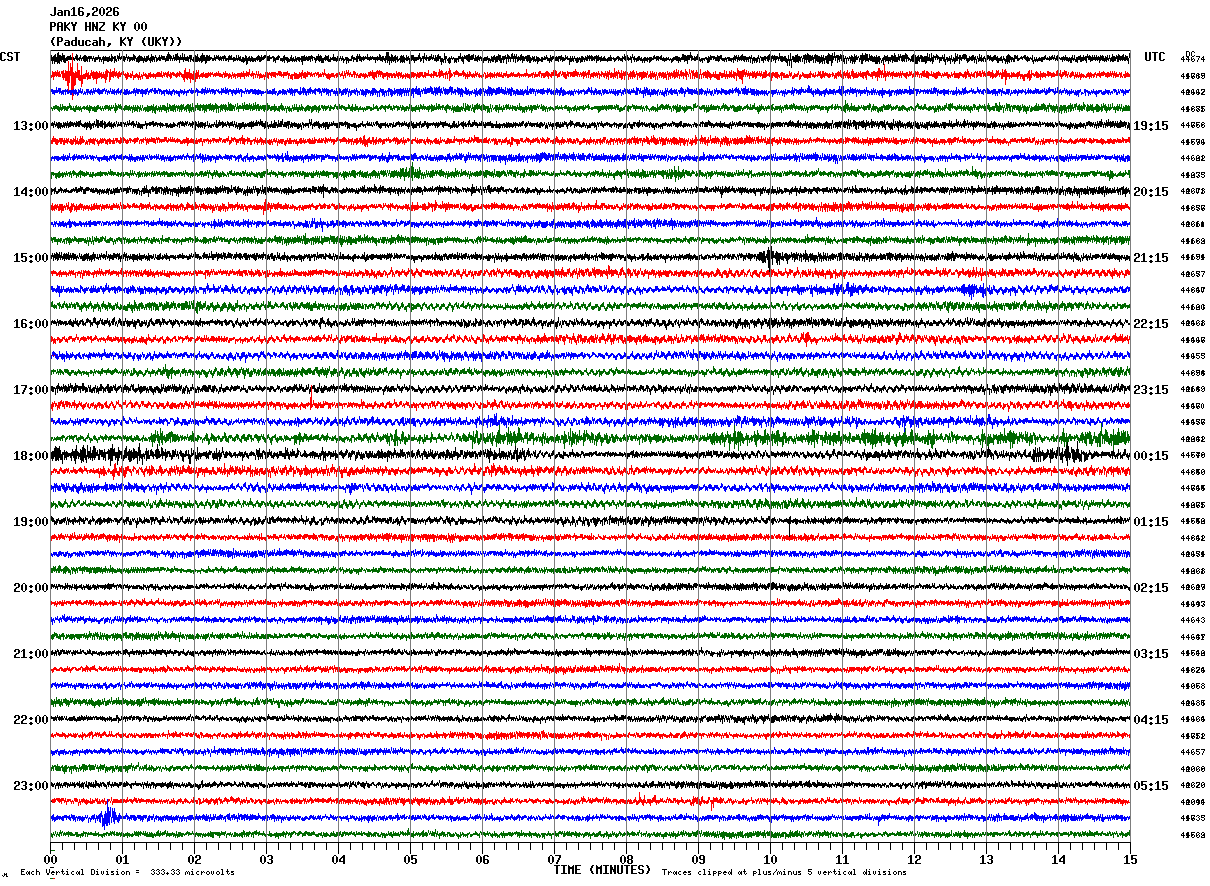Click the Traces clipped at plus/minus 5 divisions note
This screenshot has width=1210, height=886.
click(784, 872)
